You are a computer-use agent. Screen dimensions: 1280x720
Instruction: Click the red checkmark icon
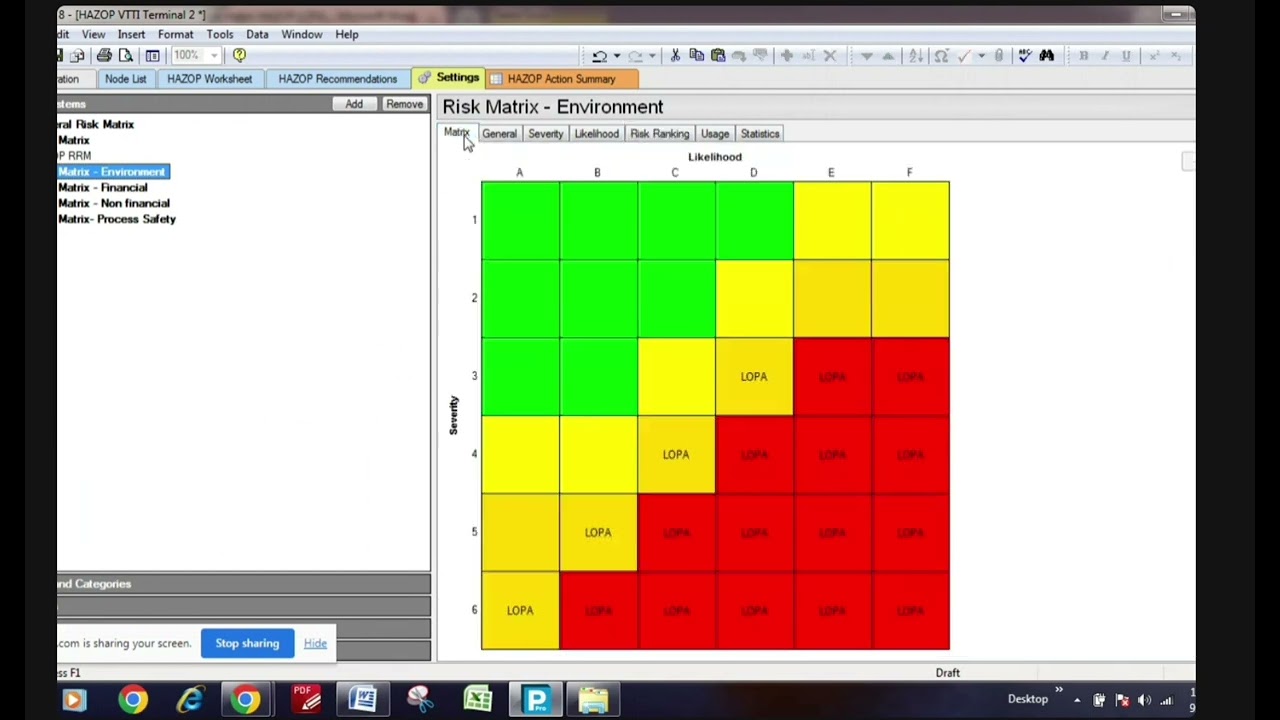[x=964, y=56]
